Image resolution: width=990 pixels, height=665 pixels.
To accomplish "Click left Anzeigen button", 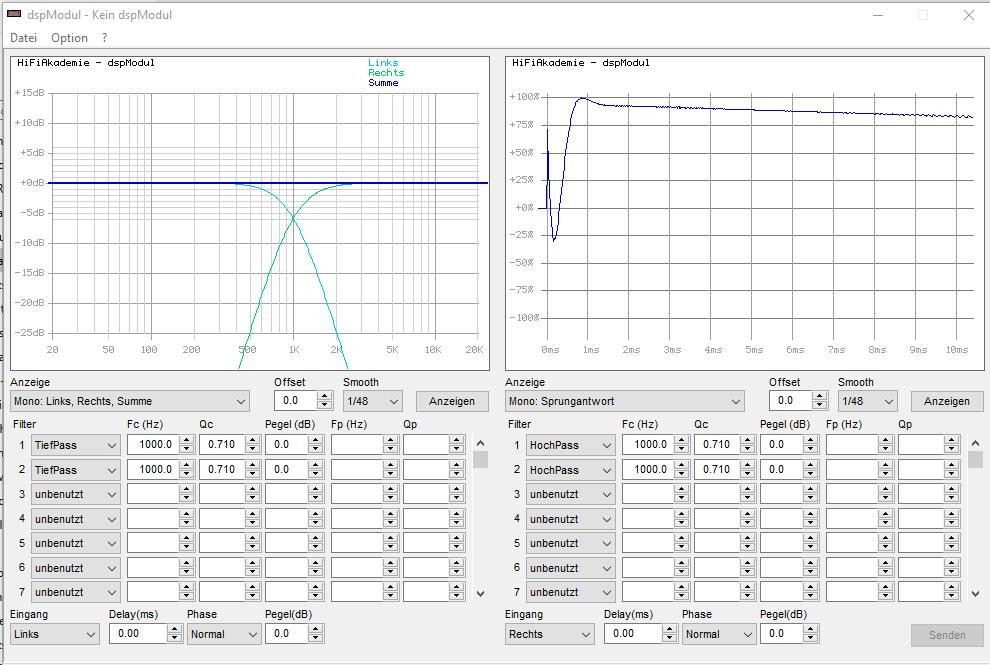I will pos(452,401).
